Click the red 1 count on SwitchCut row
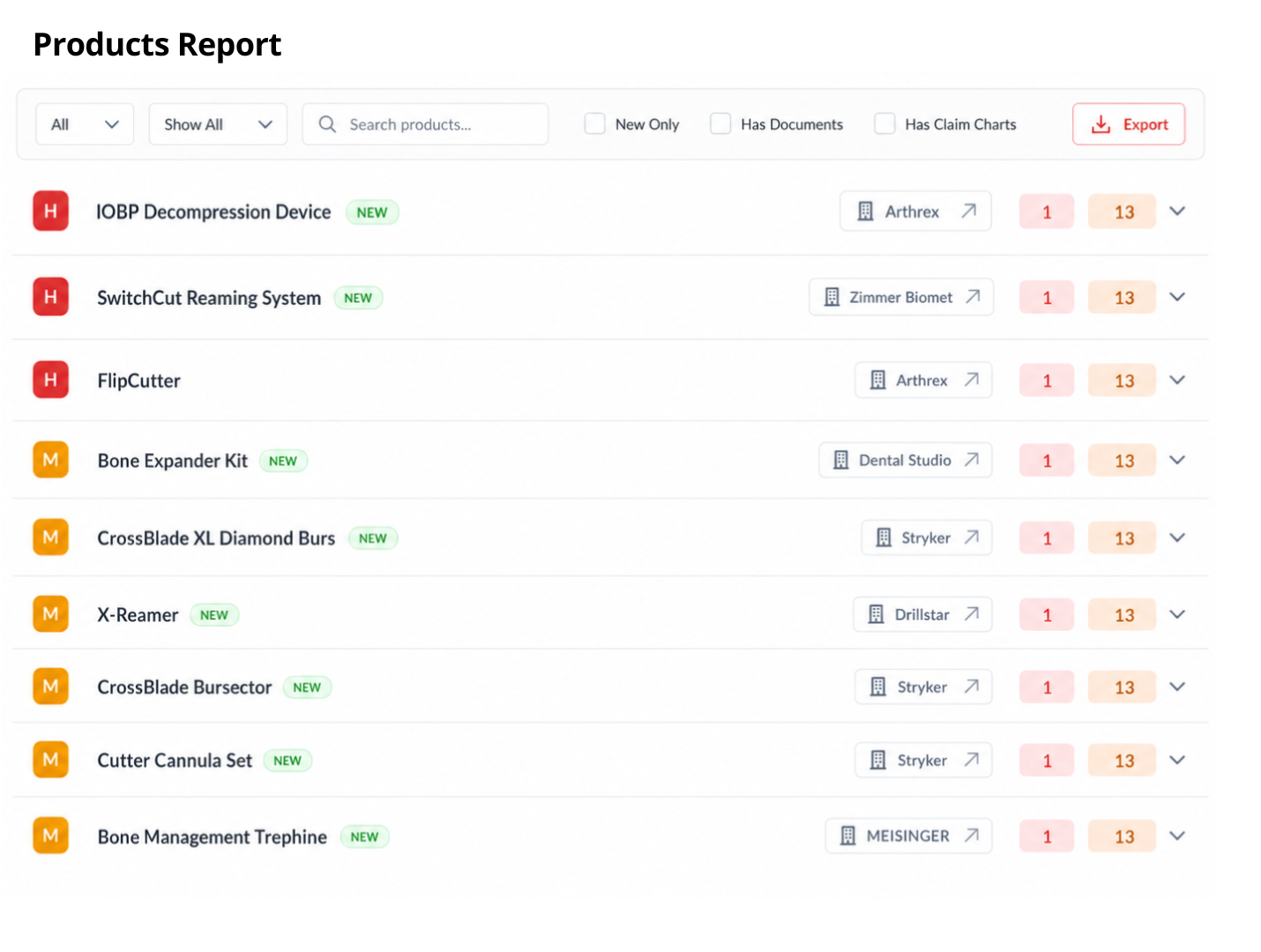 coord(1047,298)
